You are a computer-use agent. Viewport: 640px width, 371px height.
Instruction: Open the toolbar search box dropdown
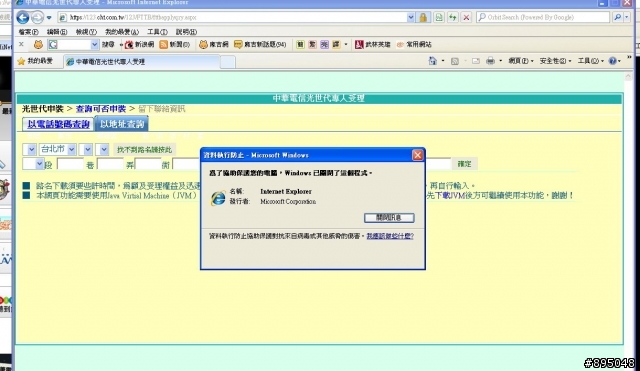point(94,44)
